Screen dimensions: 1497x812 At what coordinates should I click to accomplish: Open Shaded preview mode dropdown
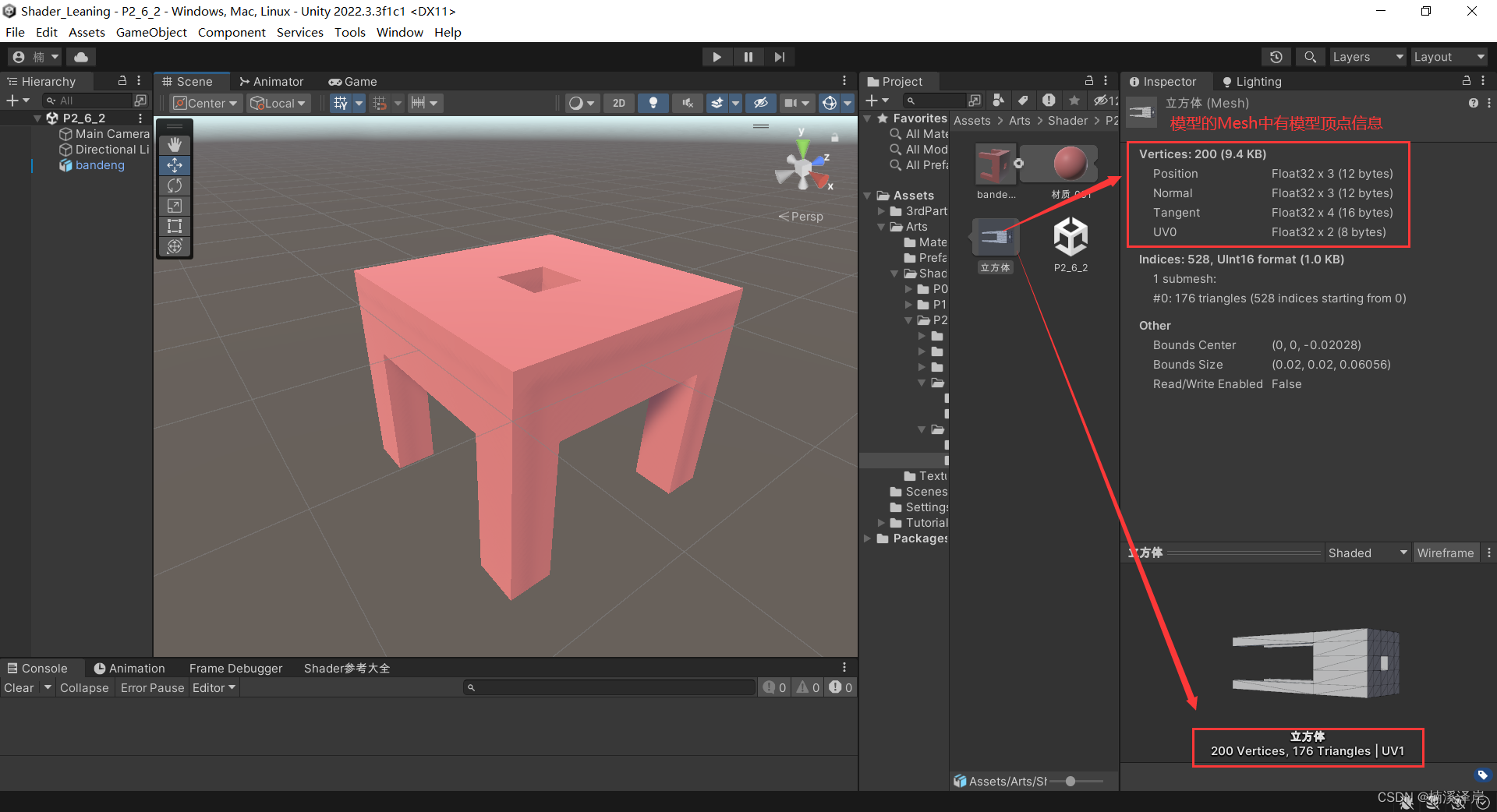(x=1368, y=553)
